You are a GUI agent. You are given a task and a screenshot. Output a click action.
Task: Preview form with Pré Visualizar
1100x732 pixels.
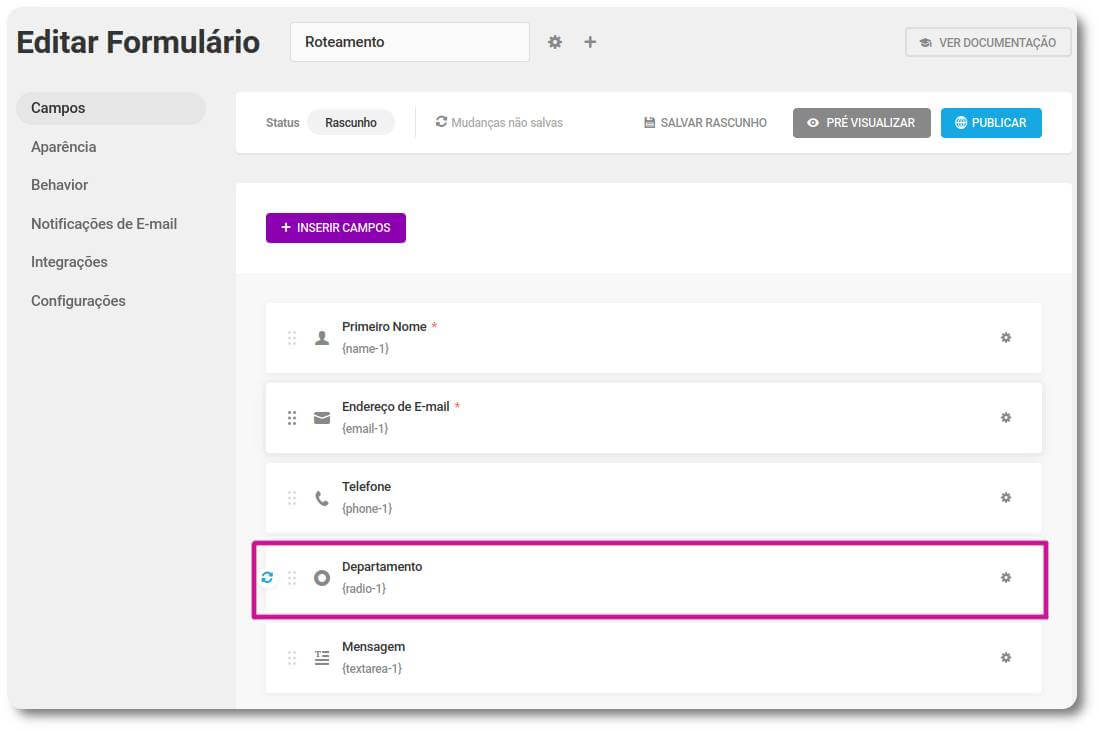point(861,123)
